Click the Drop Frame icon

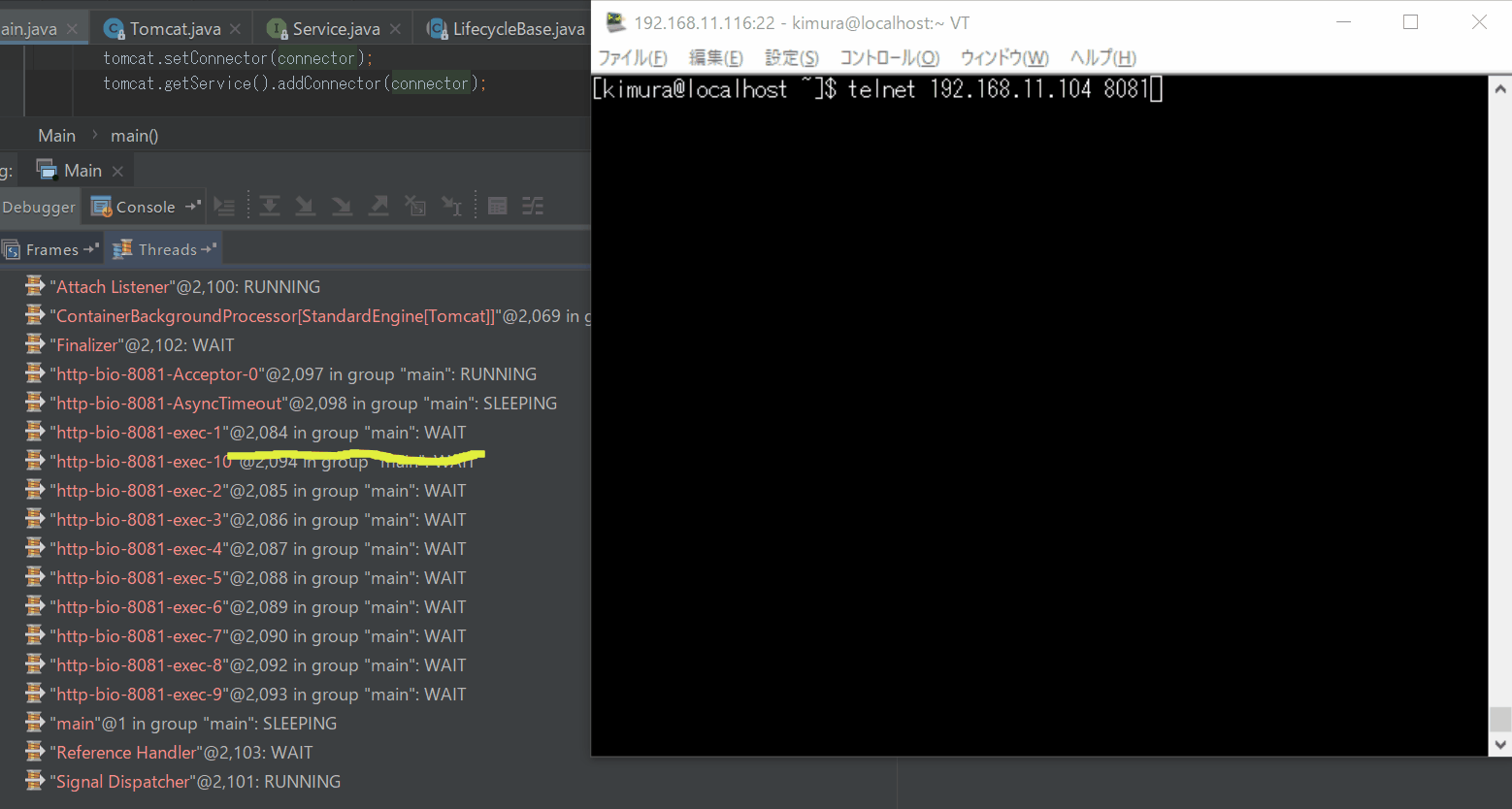[x=415, y=207]
